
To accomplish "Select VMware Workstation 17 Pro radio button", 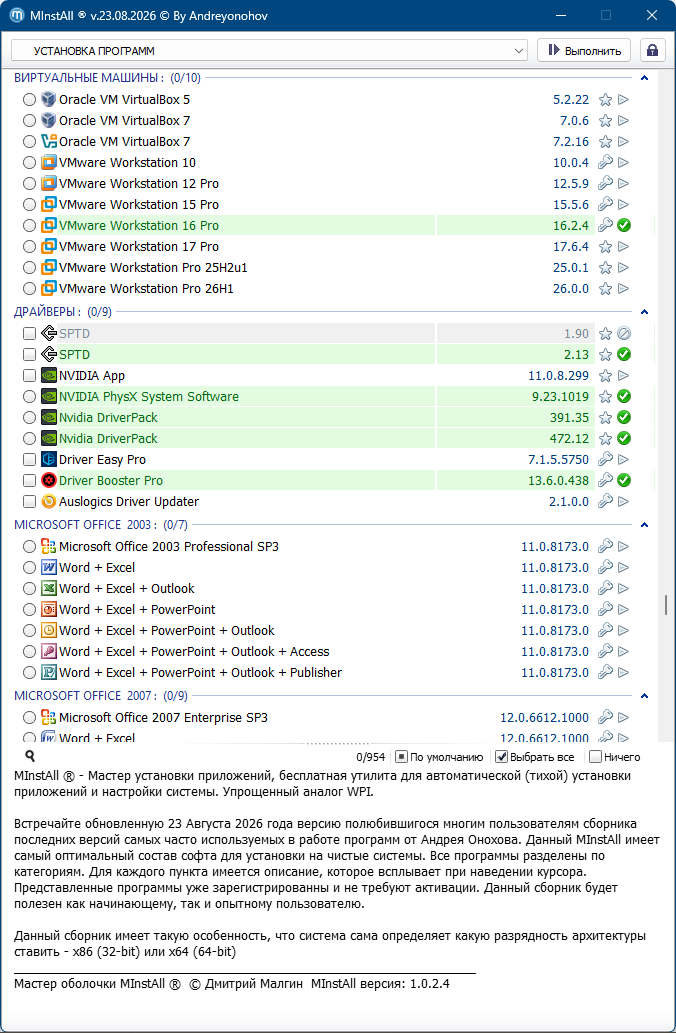I will (29, 246).
